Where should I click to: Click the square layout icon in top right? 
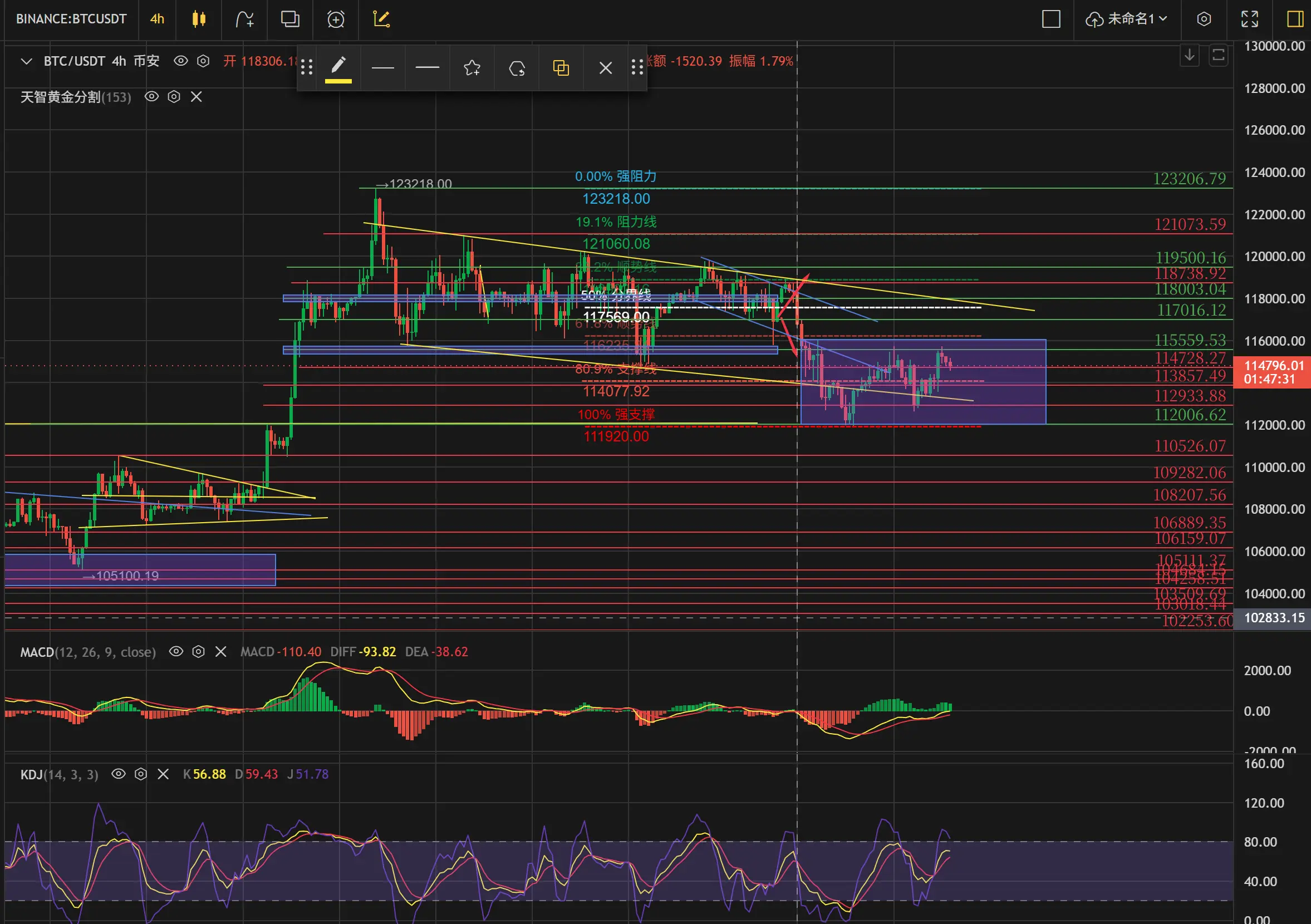[x=1051, y=19]
